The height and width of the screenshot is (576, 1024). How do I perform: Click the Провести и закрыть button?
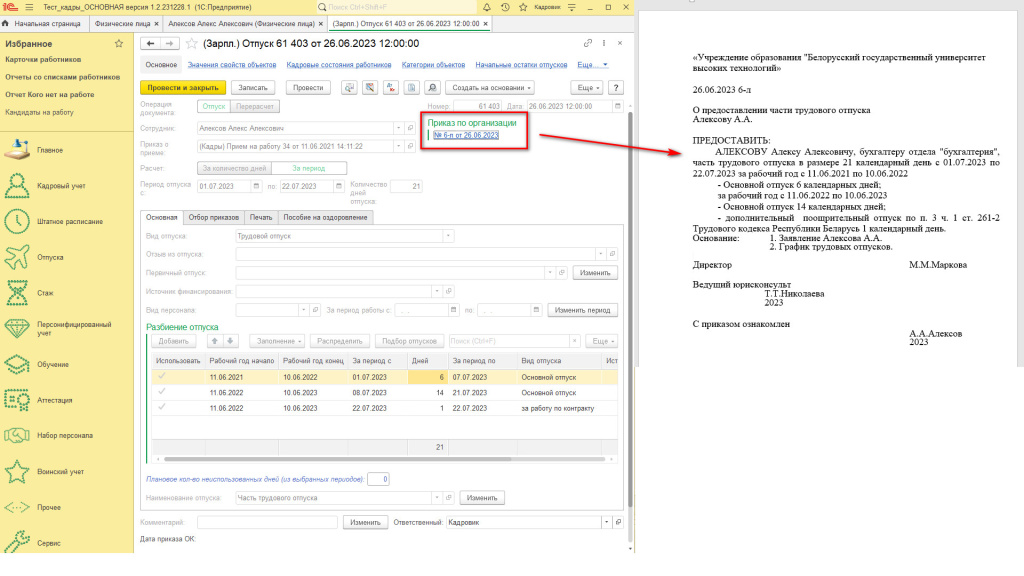[182, 87]
